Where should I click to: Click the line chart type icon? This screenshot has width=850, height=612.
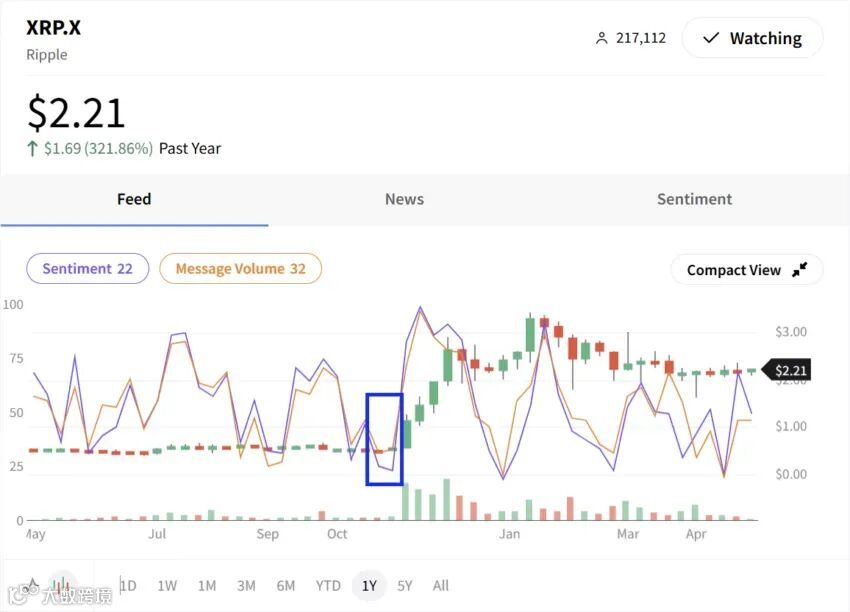click(x=33, y=584)
